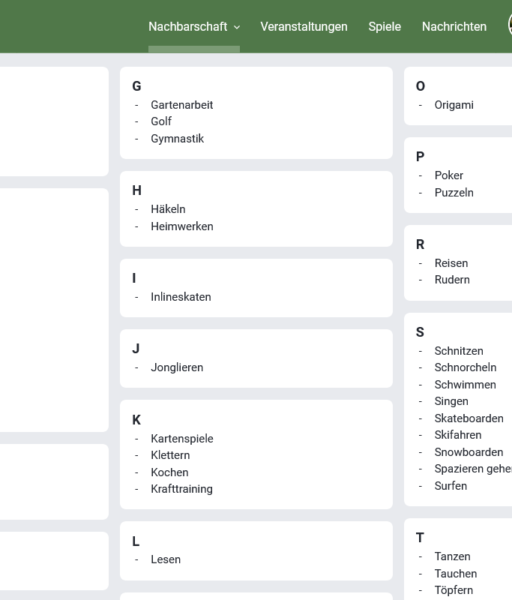Choose Krafttraining in section K
The width and height of the screenshot is (512, 600).
click(x=181, y=489)
